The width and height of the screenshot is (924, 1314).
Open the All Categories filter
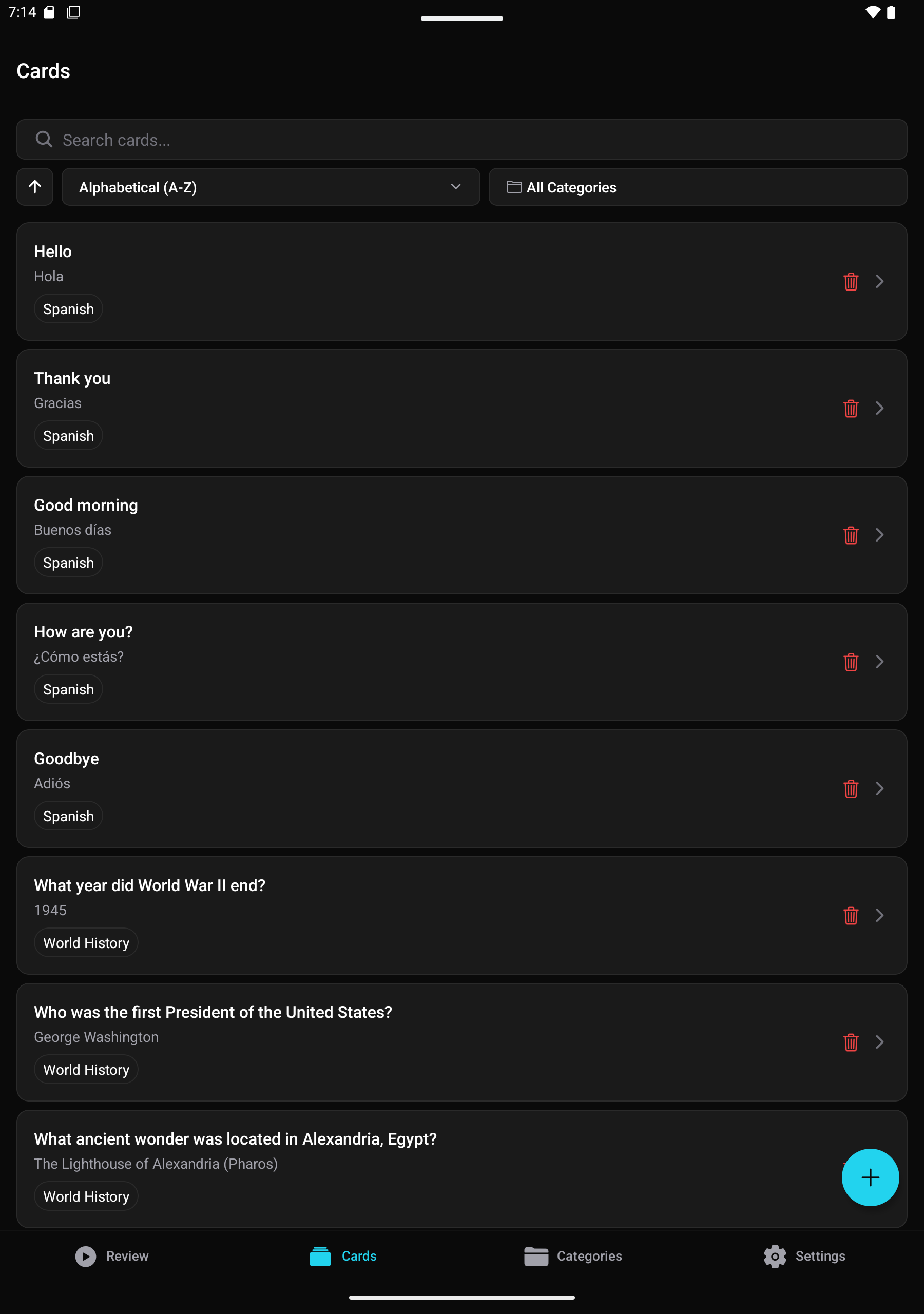pyautogui.click(x=697, y=187)
